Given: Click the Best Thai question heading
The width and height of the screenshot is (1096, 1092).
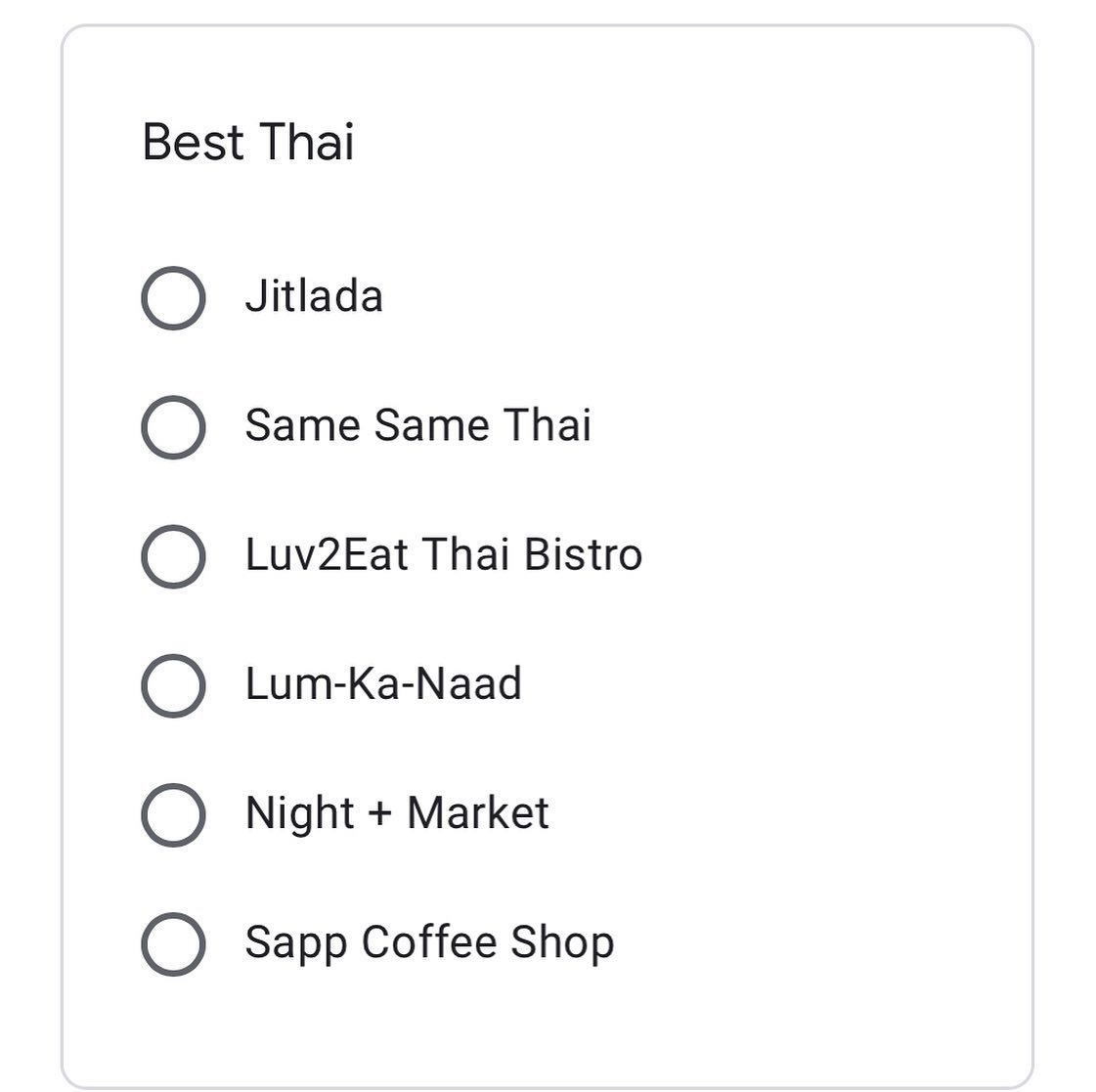Looking at the screenshot, I should (248, 142).
